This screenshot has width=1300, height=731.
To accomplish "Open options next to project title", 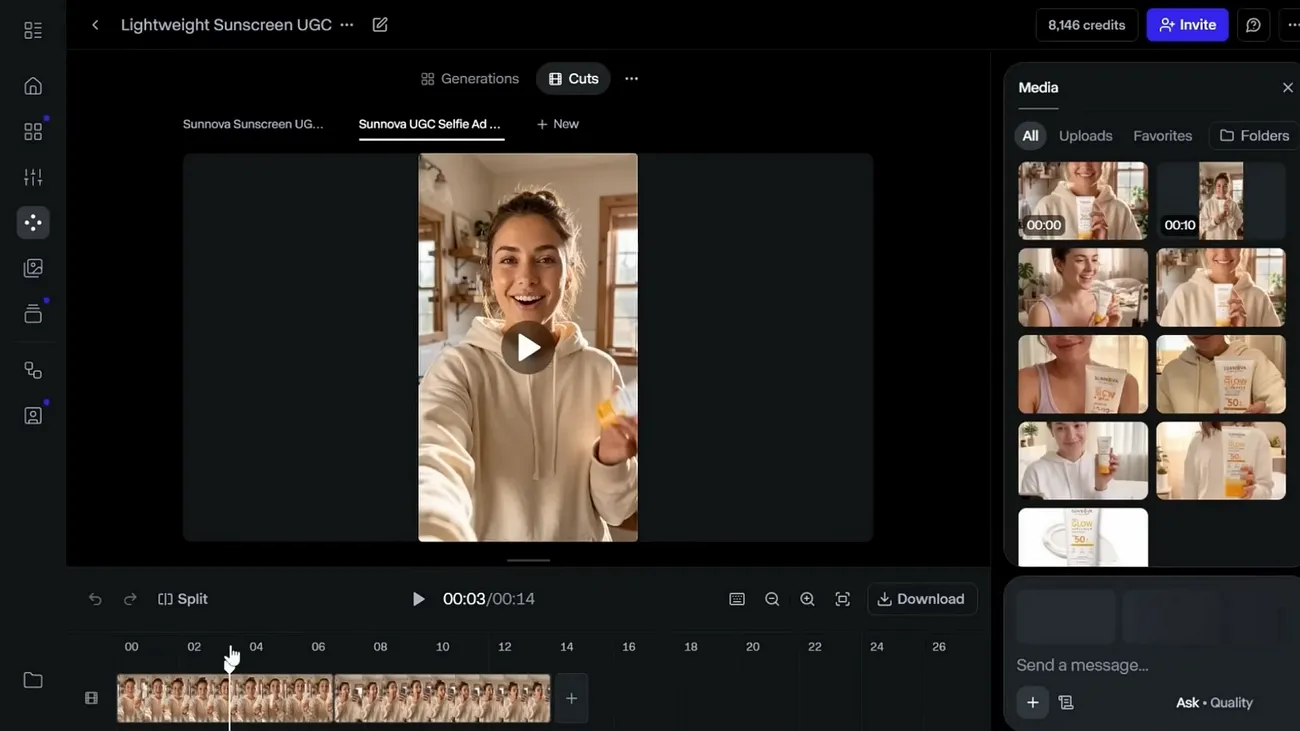I will (347, 25).
